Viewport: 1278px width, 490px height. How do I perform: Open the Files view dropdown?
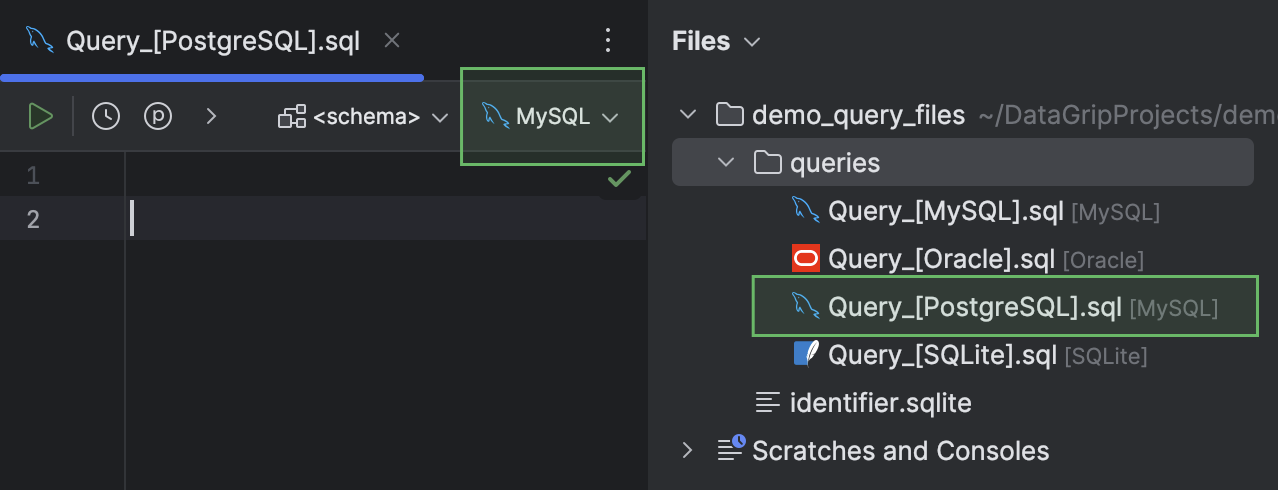tap(716, 41)
